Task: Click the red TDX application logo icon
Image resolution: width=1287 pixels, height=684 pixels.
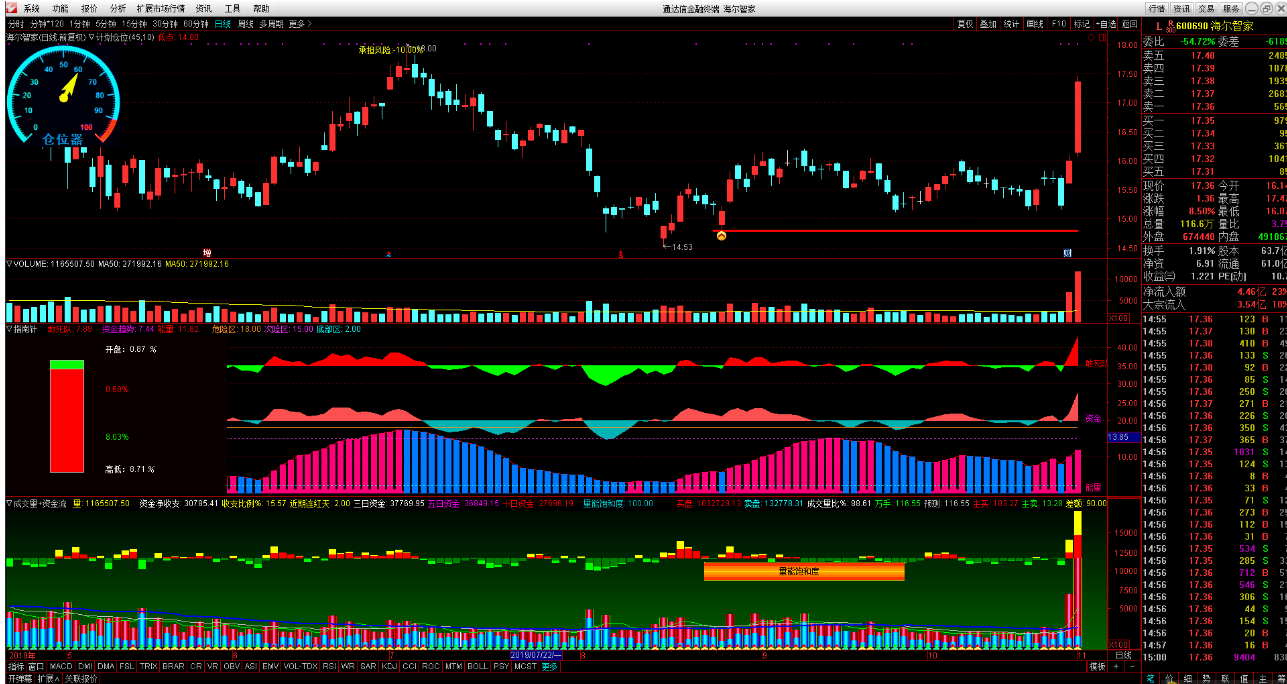Action: pyautogui.click(x=9, y=8)
